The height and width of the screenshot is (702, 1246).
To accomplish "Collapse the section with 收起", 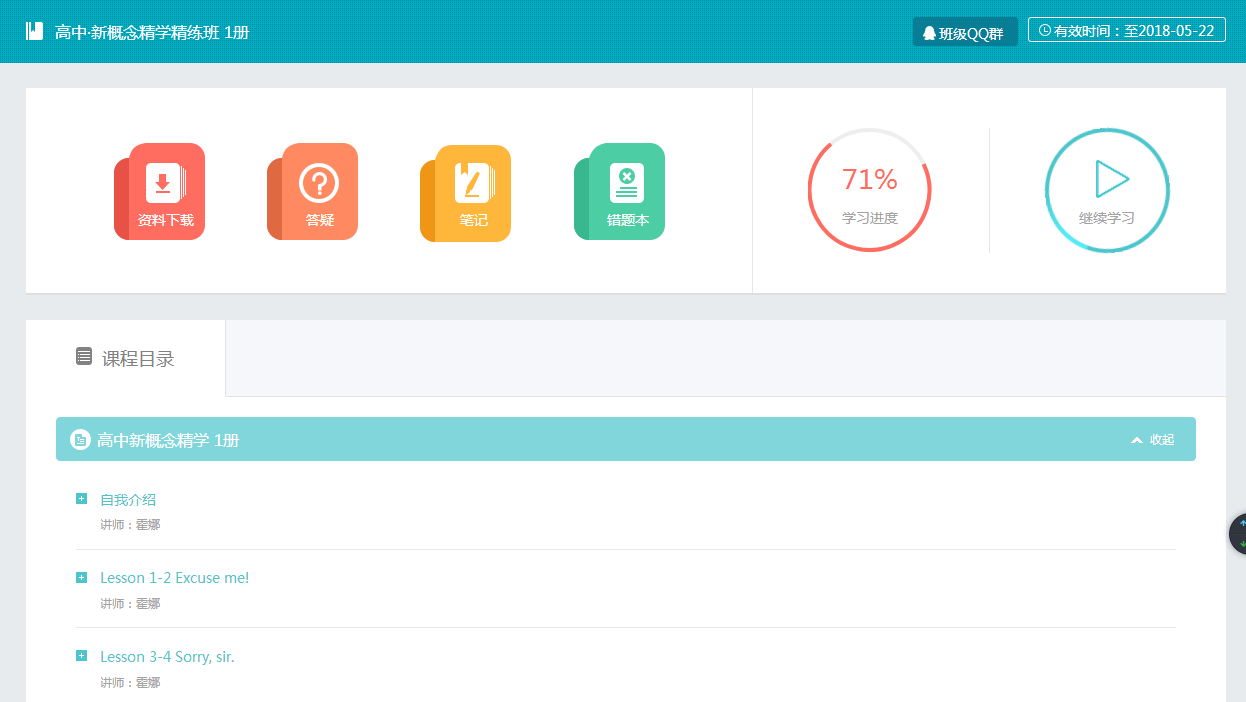I will click(1153, 440).
